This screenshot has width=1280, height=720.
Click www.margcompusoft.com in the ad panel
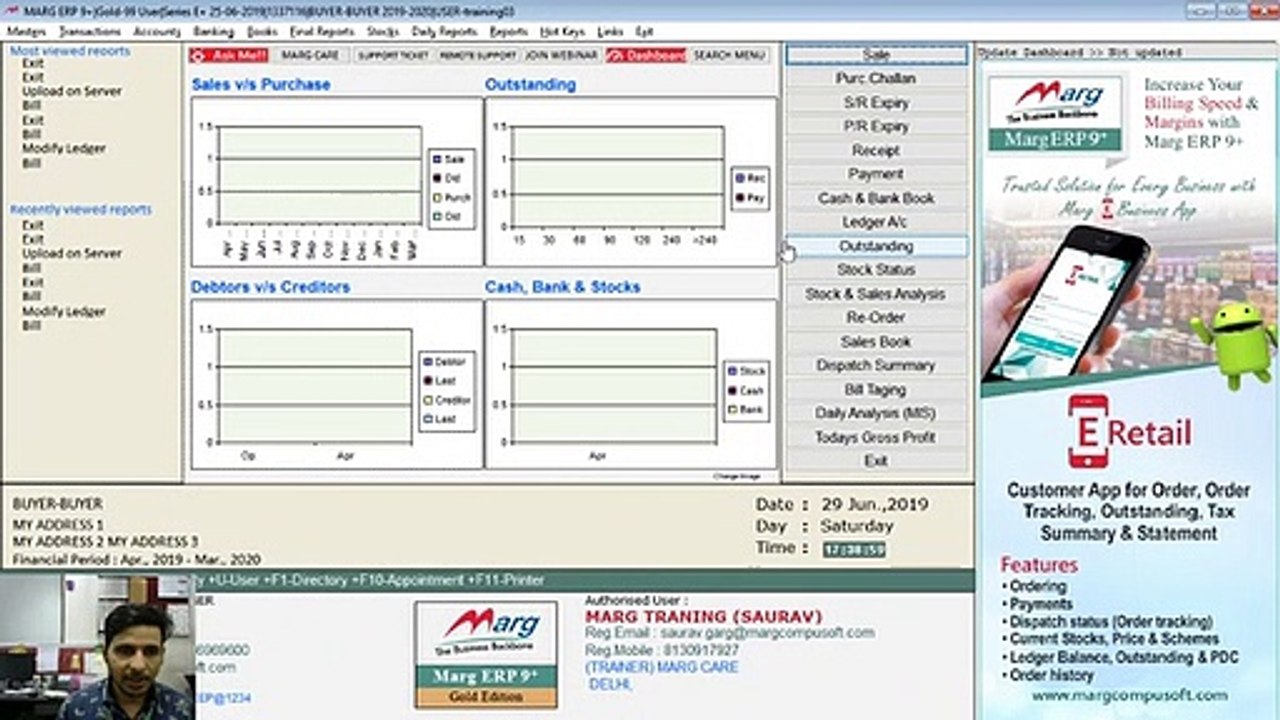[1129, 695]
